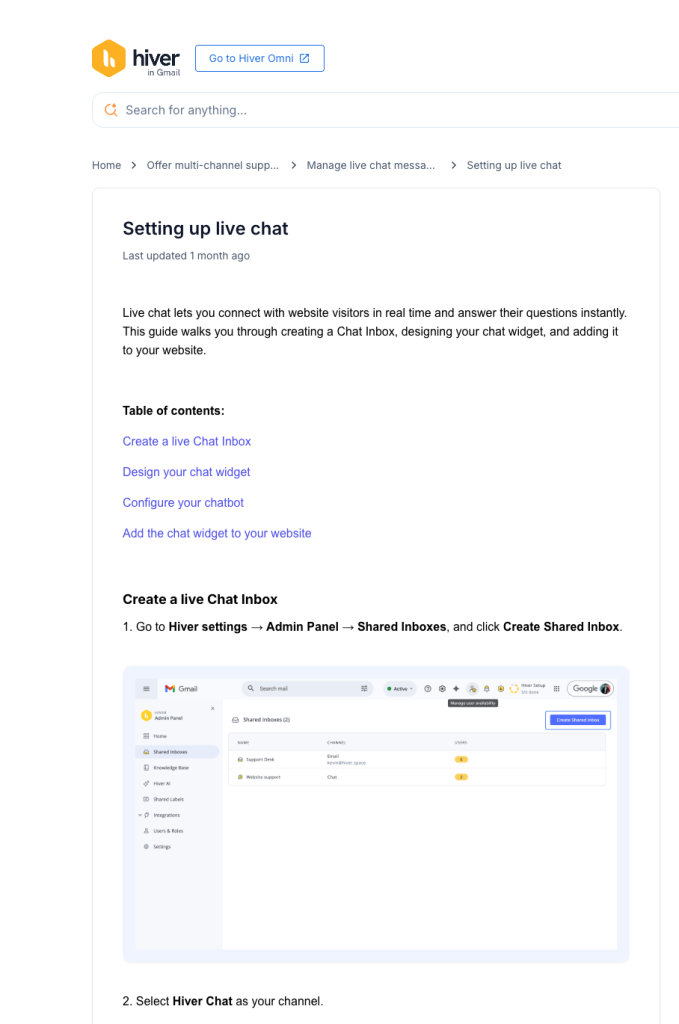The width and height of the screenshot is (679, 1024).
Task: Select the Hiver AI sidebar icon
Action: [x=146, y=783]
